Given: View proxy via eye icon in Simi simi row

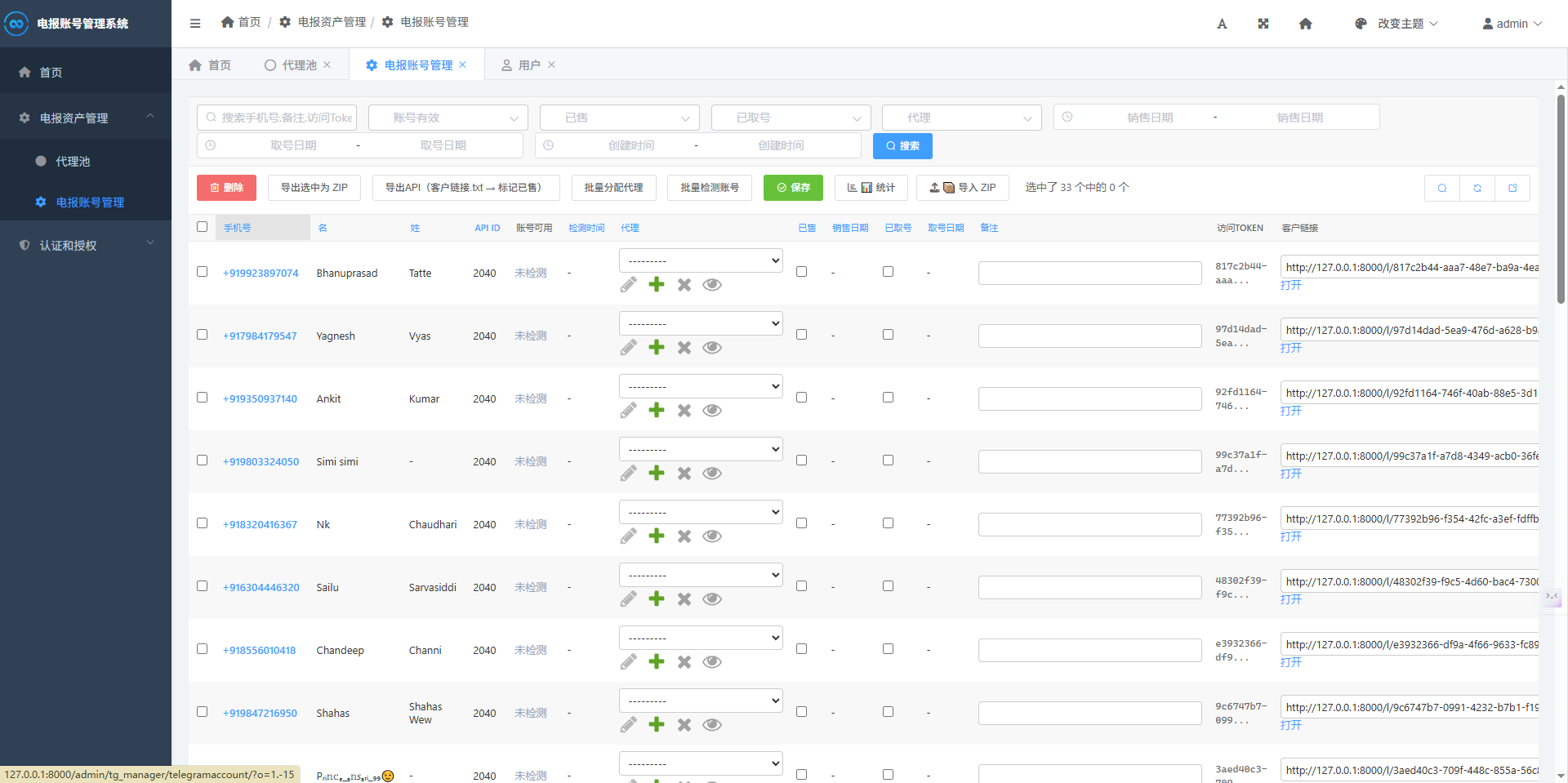Looking at the screenshot, I should coord(712,474).
